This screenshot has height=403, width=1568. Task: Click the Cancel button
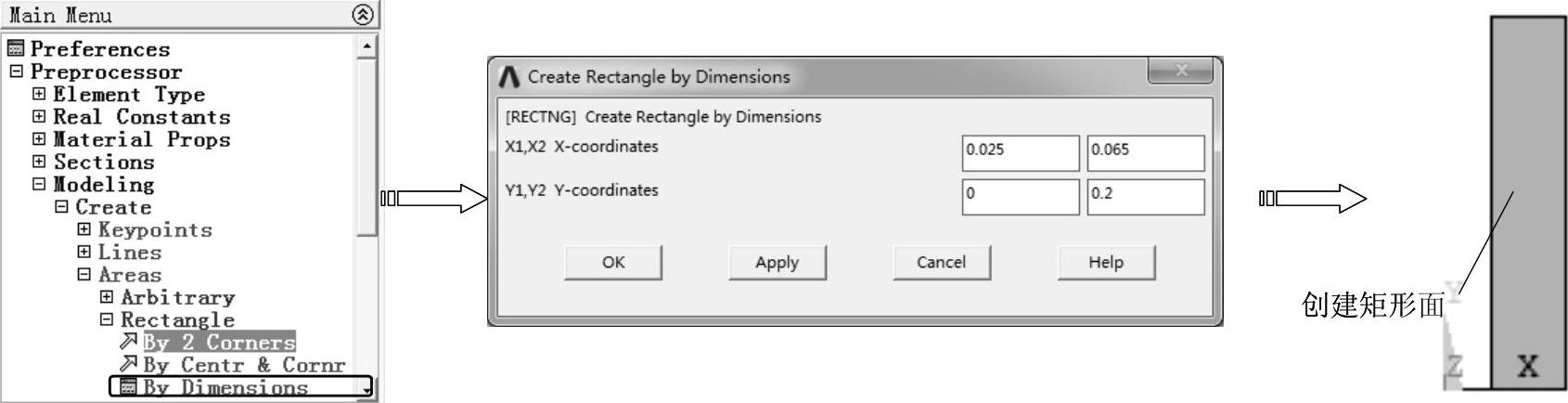tap(941, 262)
